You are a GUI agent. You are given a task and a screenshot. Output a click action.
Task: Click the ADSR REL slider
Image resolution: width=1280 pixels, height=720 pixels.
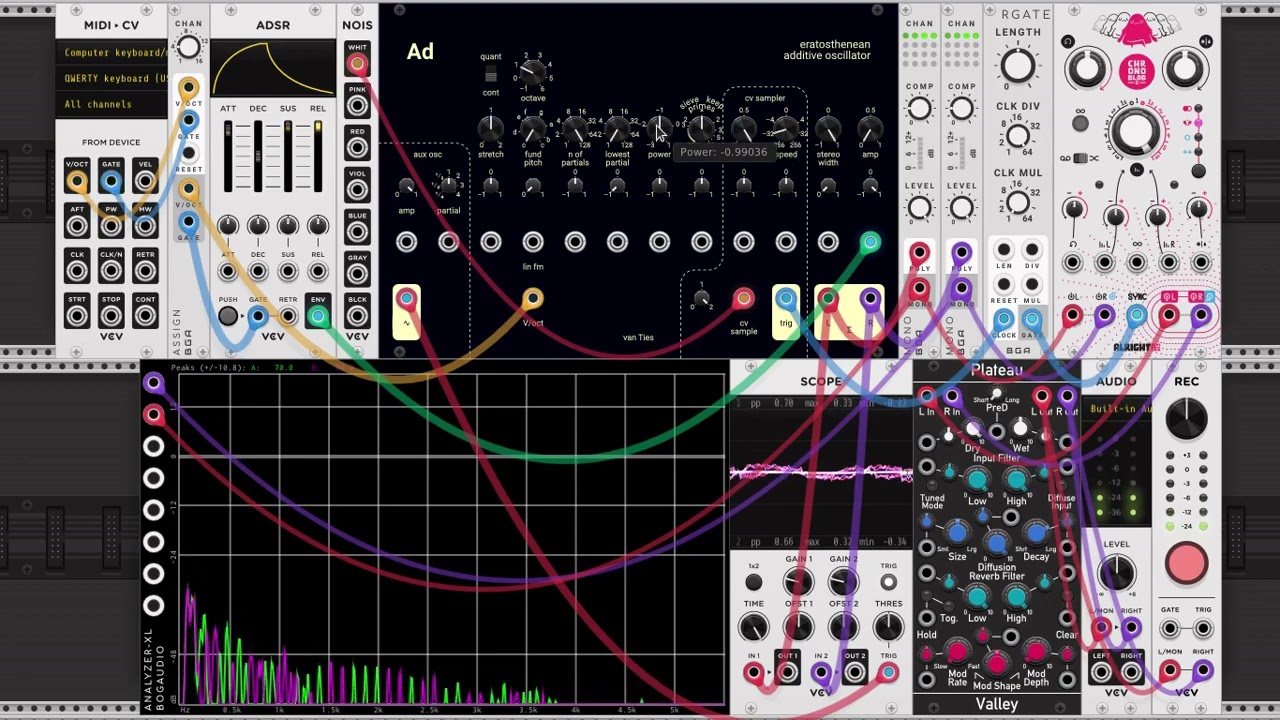(318, 157)
